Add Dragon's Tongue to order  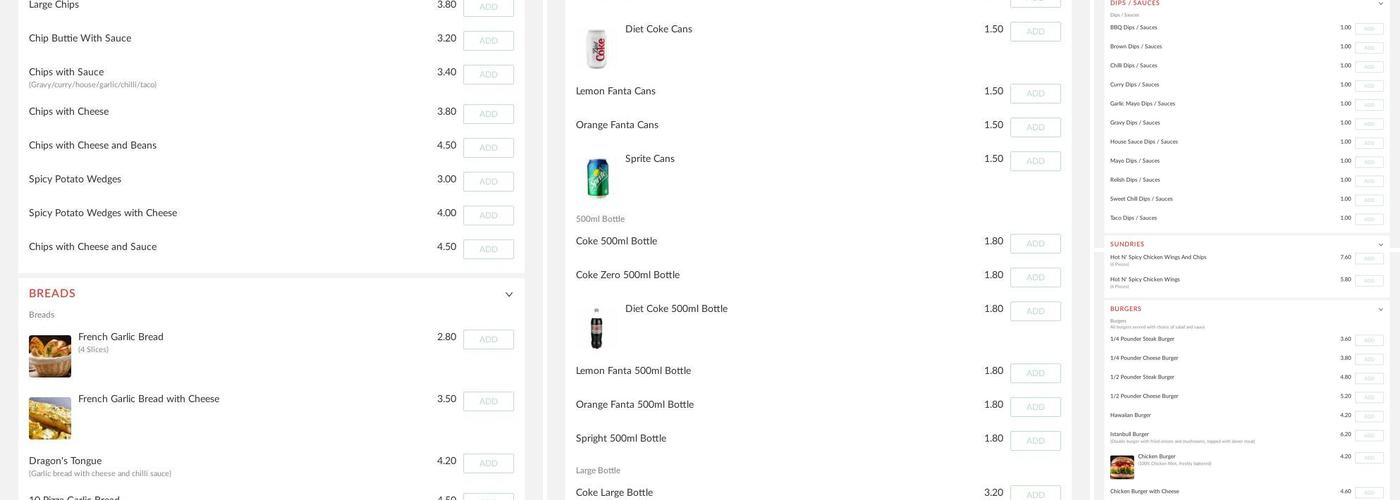coord(488,464)
